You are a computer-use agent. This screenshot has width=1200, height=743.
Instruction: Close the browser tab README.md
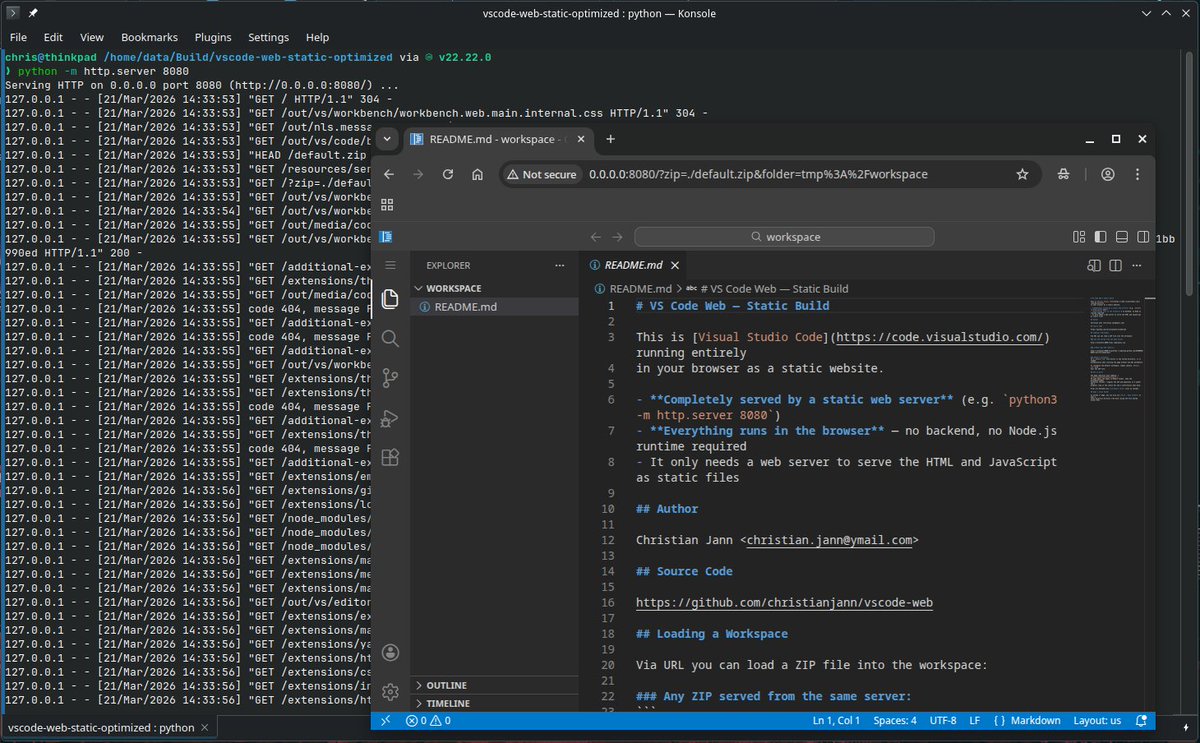(x=581, y=139)
